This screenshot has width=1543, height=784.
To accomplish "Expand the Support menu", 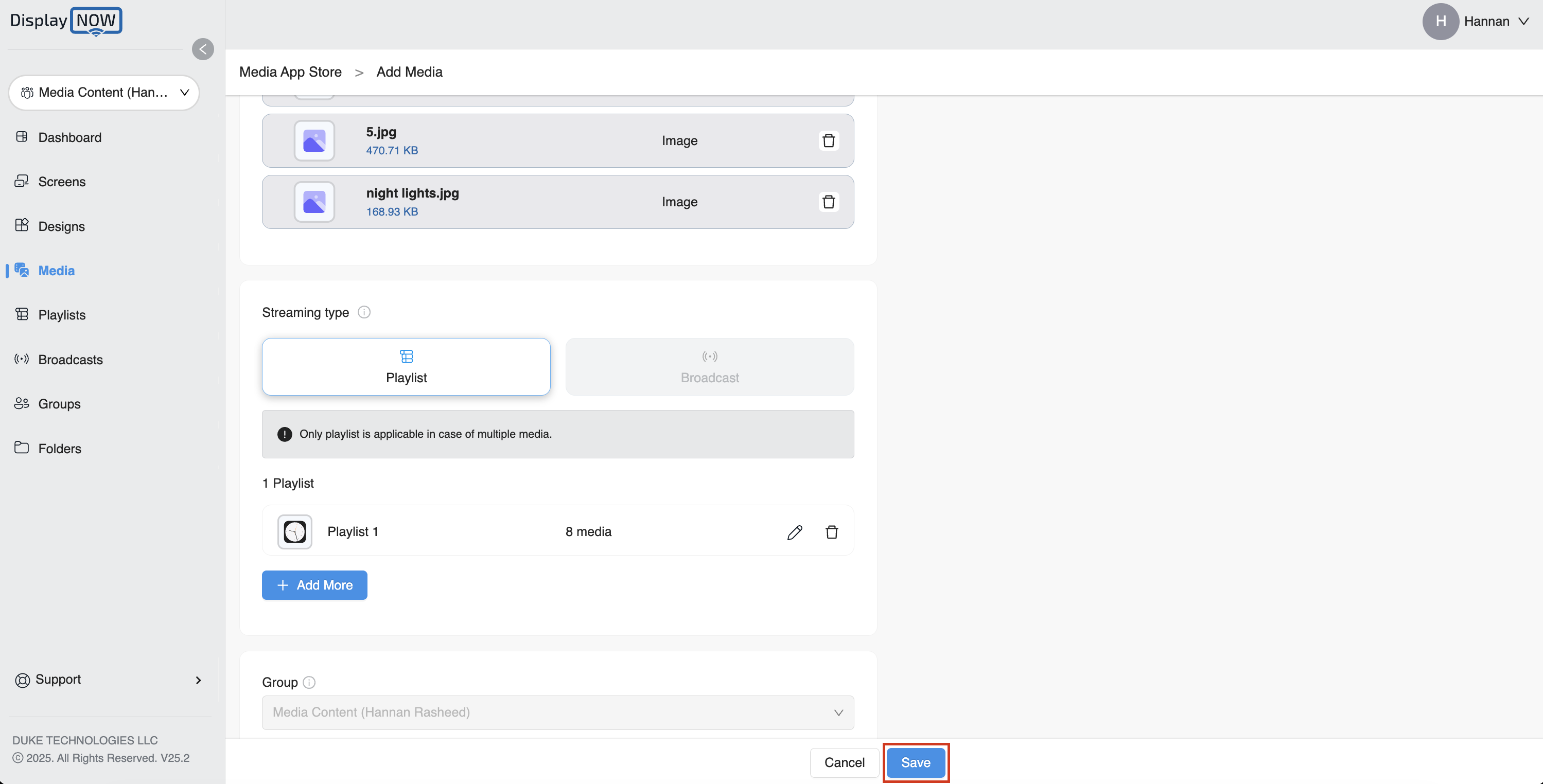I will tap(108, 679).
